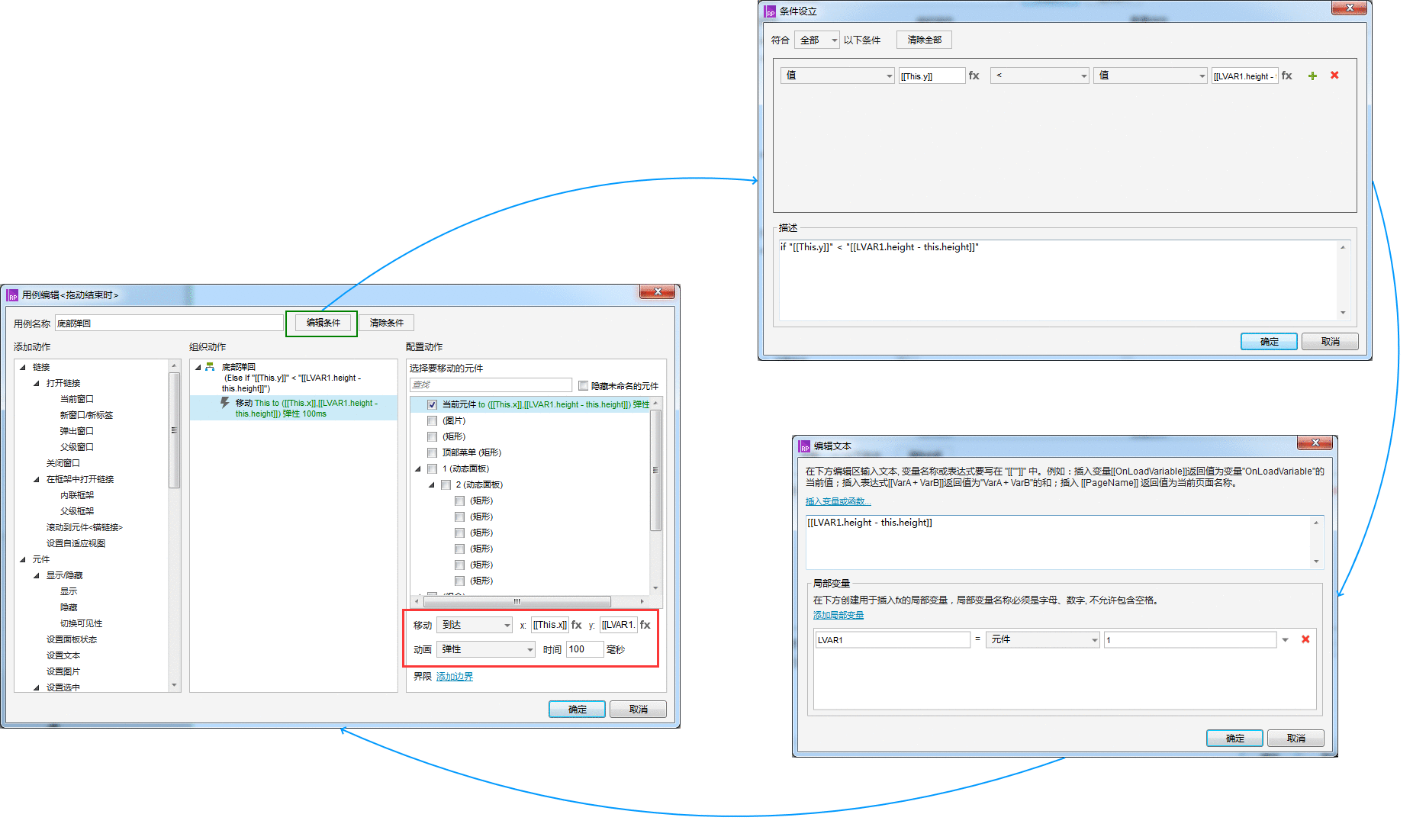Select 弹出窗口 action

[x=76, y=431]
